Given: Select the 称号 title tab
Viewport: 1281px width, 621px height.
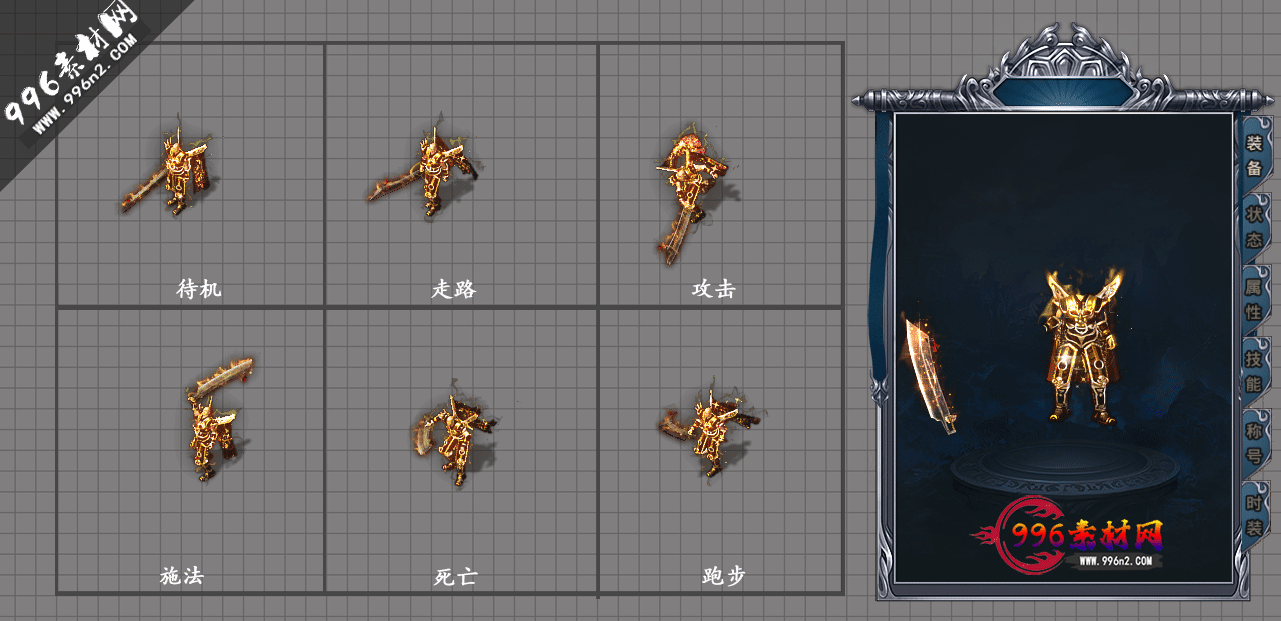Looking at the screenshot, I should [x=1254, y=443].
